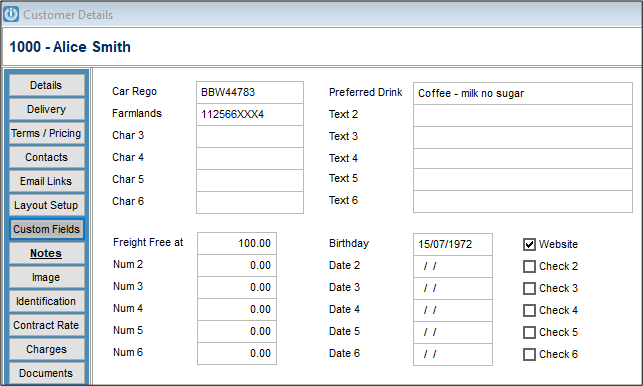Click the Preferred Drink field
643x386 pixels.
(523, 94)
